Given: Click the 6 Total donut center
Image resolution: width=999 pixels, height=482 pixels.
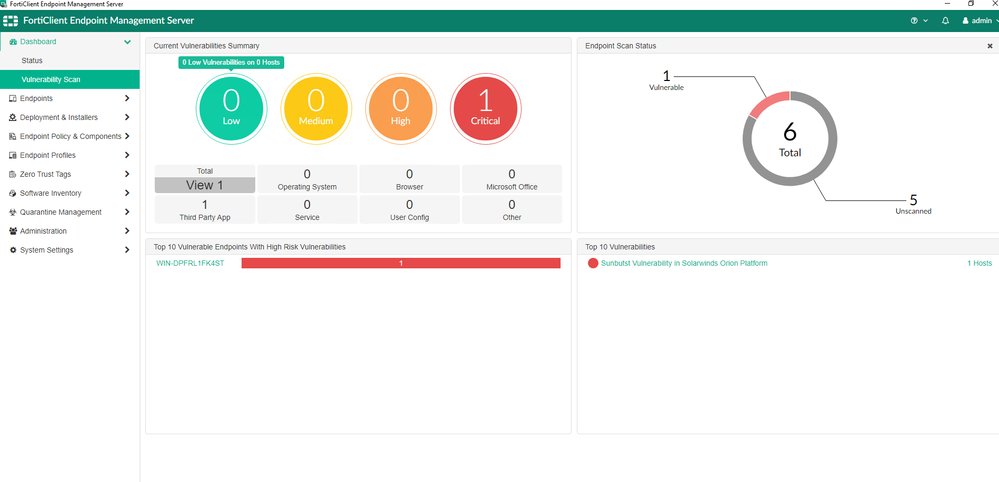Looking at the screenshot, I should point(790,139).
